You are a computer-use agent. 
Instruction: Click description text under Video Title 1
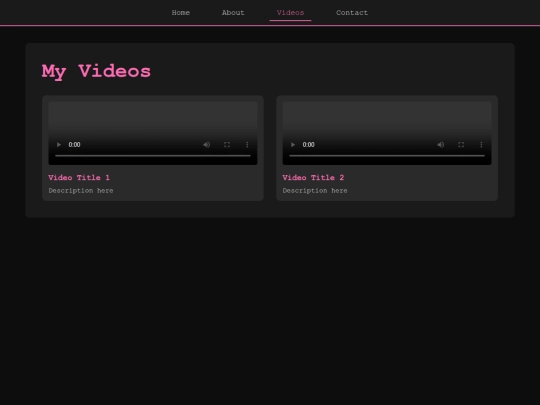click(x=81, y=190)
